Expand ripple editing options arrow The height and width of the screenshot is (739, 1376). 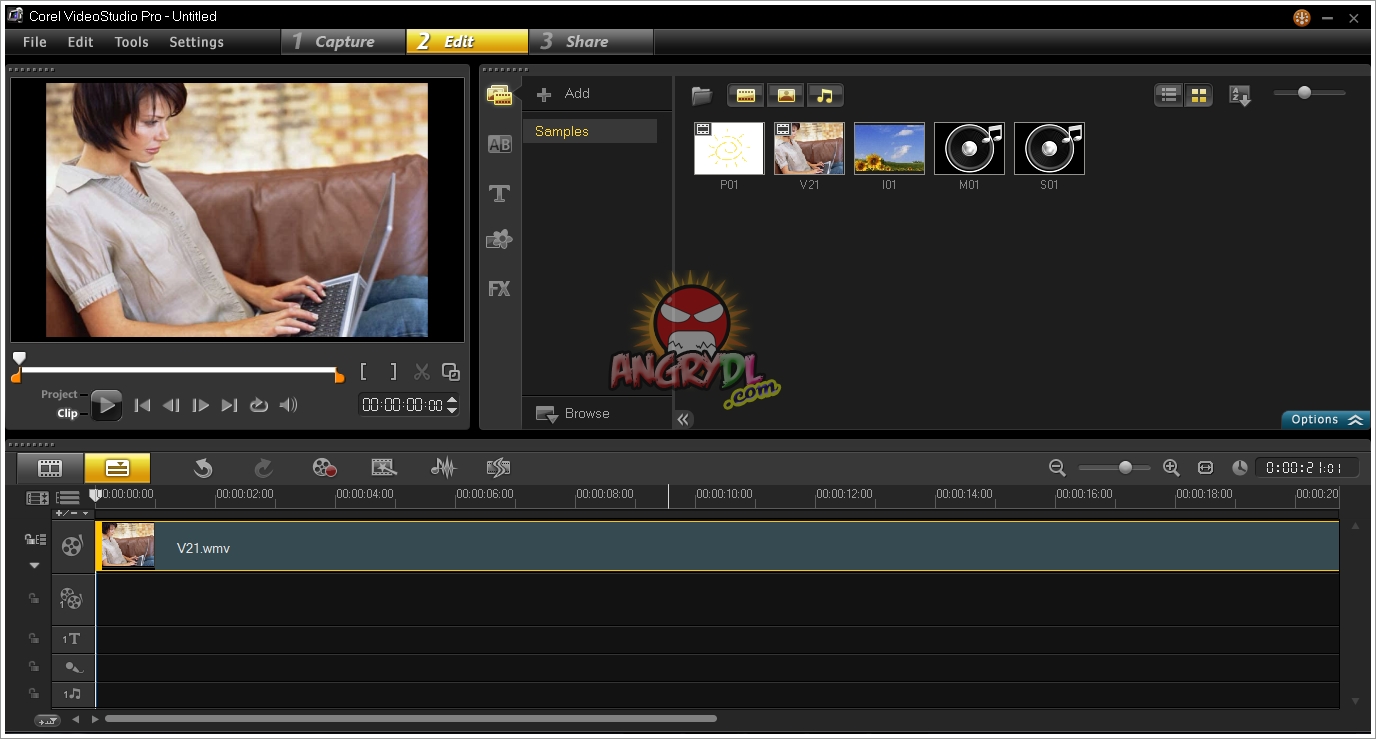coord(34,566)
